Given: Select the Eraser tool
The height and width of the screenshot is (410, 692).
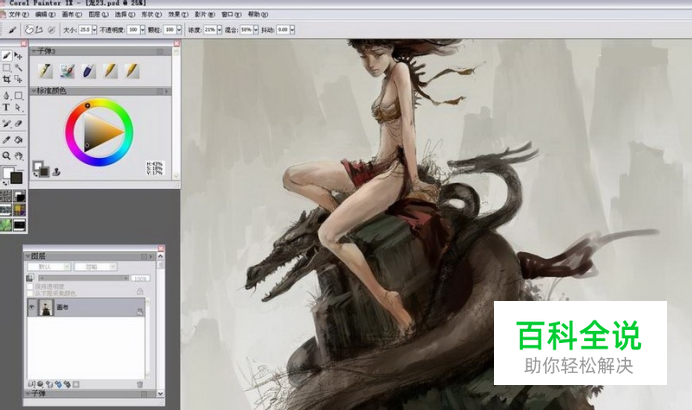Looking at the screenshot, I should (x=18, y=124).
